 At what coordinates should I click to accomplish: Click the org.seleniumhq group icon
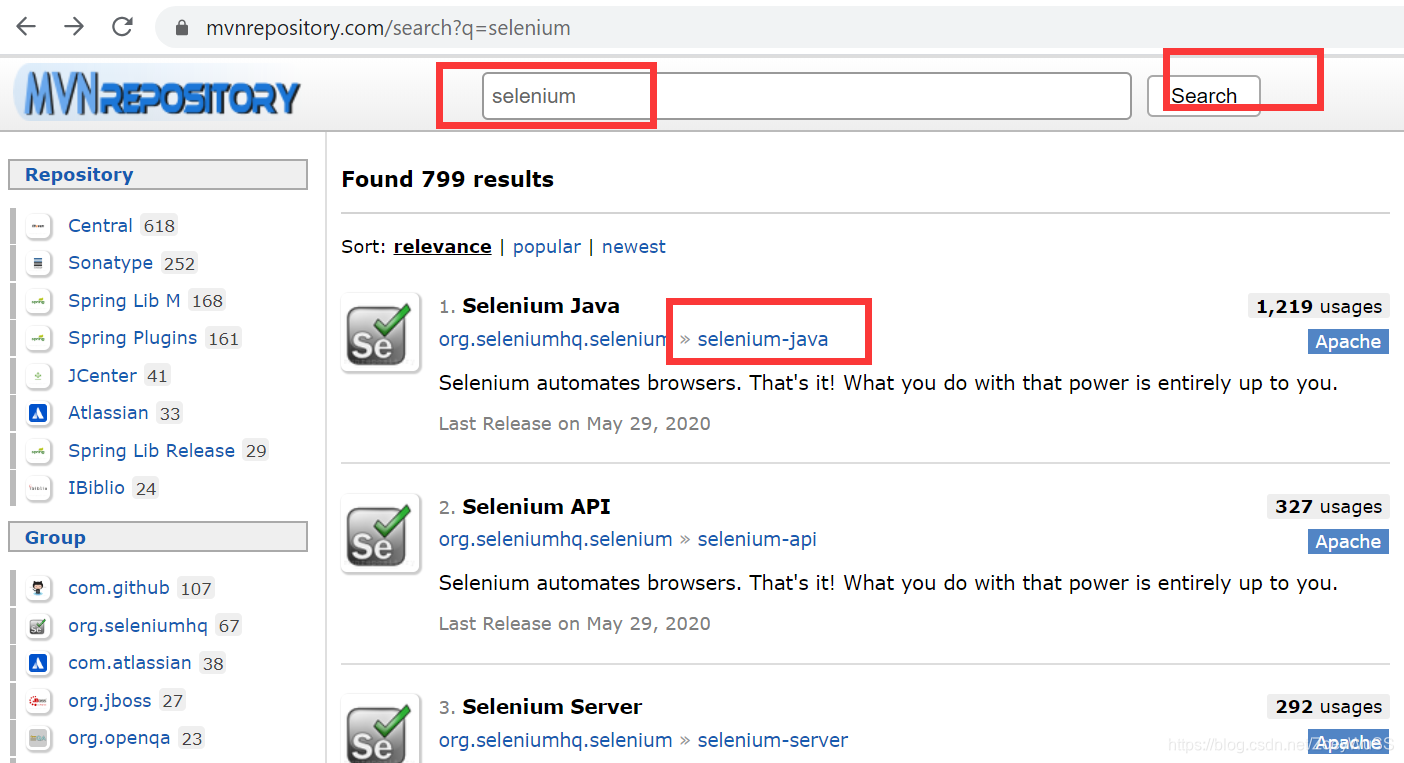(39, 626)
